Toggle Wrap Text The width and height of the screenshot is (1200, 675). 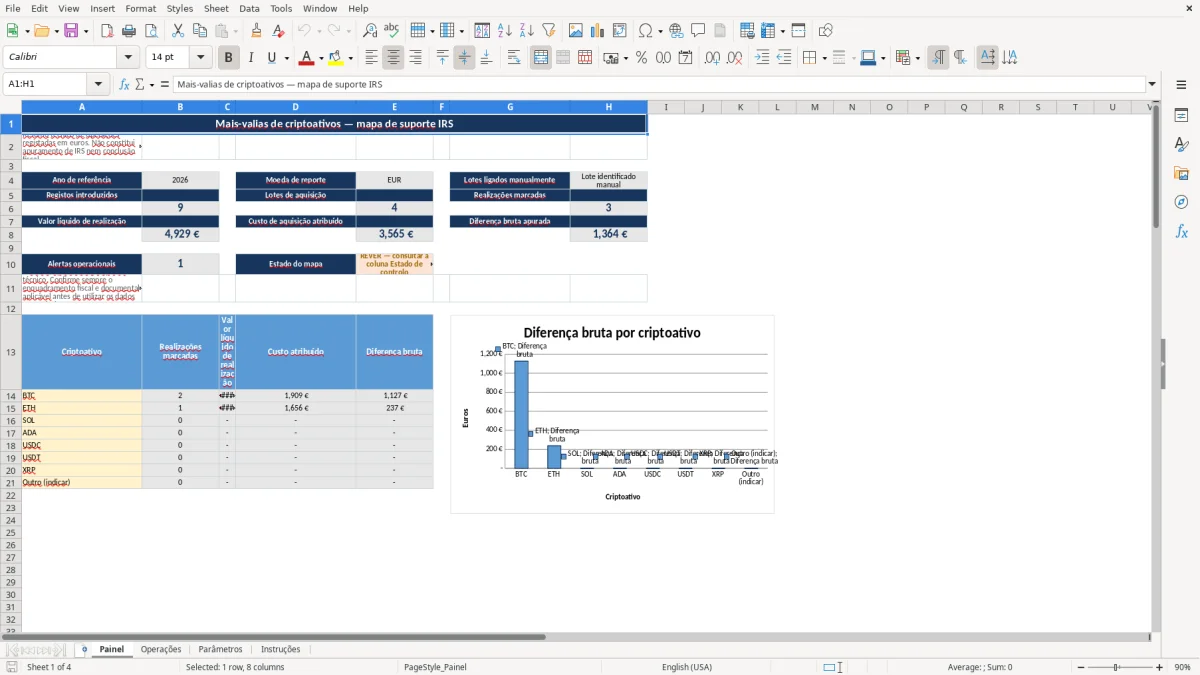[x=514, y=58]
